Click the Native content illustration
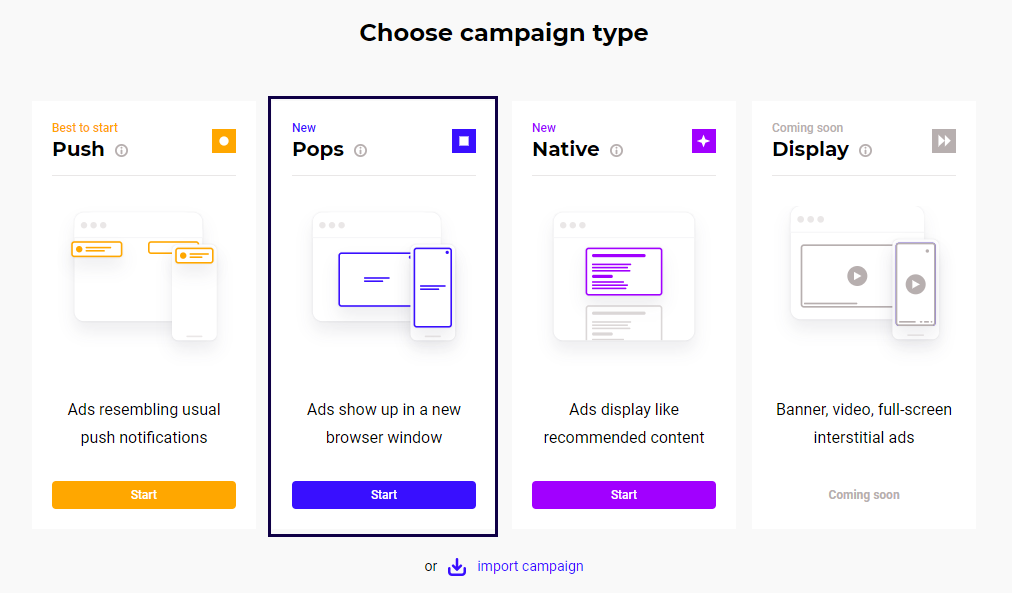 [x=624, y=274]
